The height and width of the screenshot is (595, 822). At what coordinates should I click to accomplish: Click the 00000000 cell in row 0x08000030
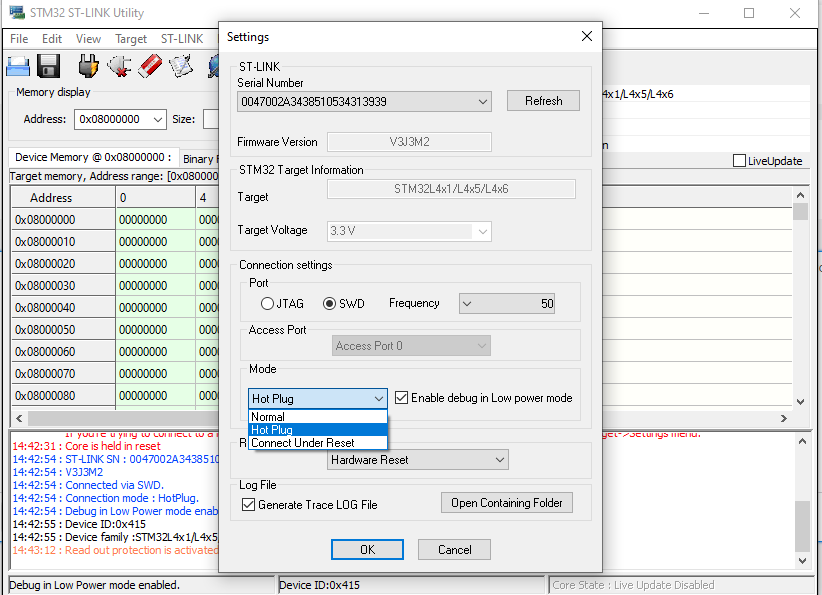coord(155,286)
